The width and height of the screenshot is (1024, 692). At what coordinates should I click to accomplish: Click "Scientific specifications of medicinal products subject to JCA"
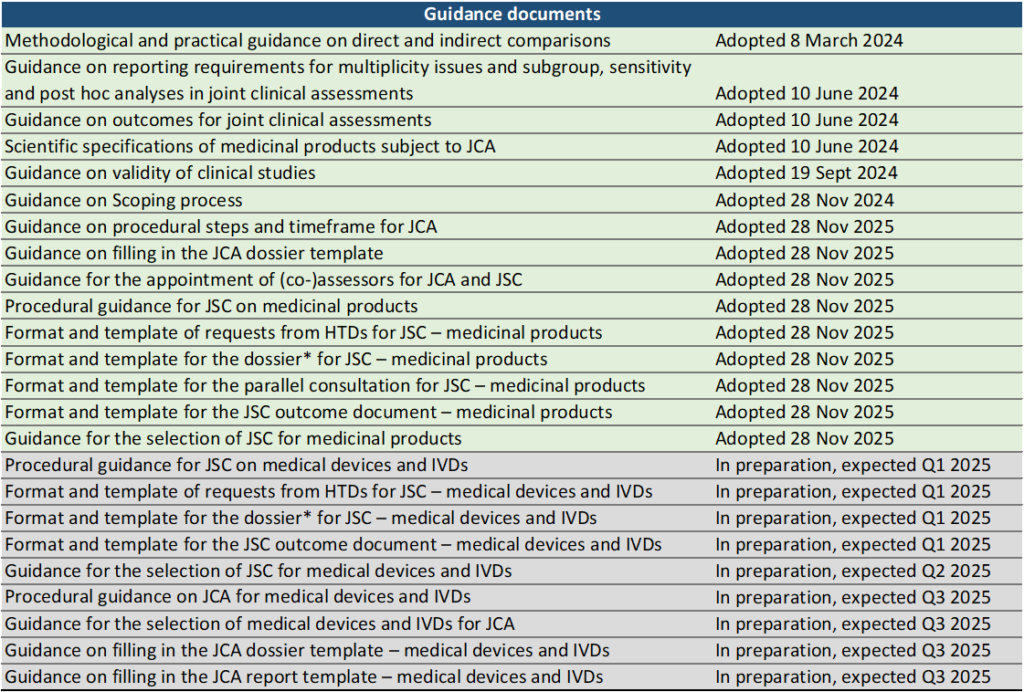250,146
